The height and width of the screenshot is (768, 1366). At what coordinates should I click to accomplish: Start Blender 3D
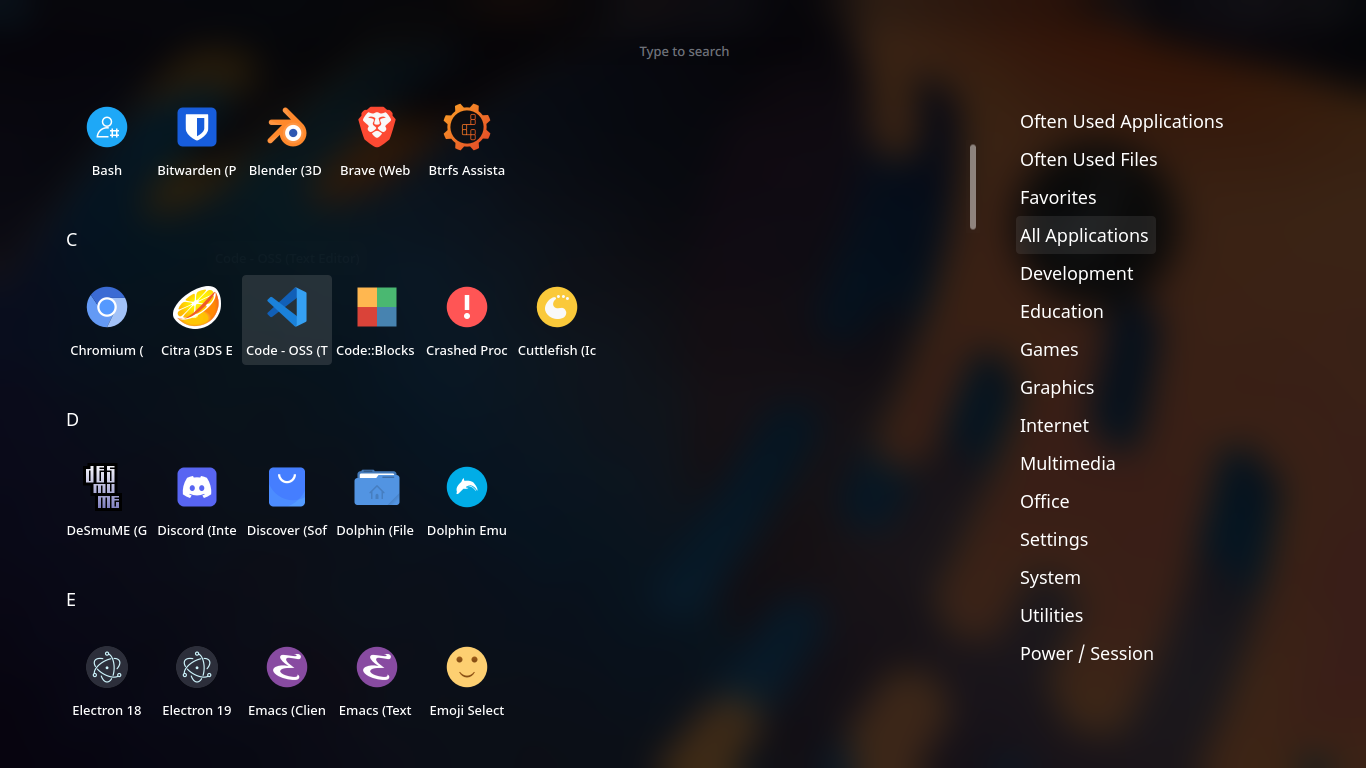(287, 140)
